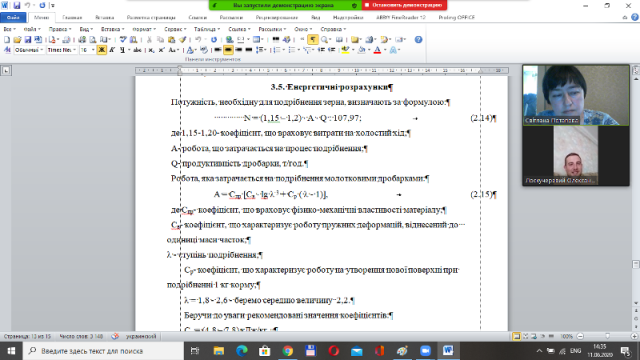This screenshot has width=640, height=360.
Task: Click the Format Painter brush icon
Action: [182, 40]
